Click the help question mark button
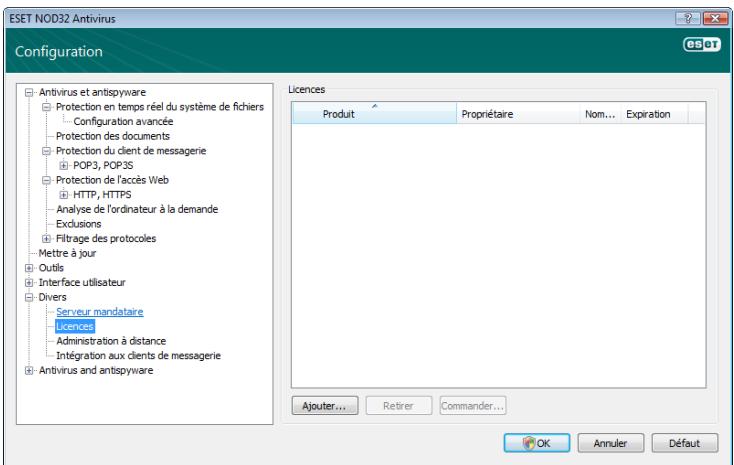734x465 pixels. coord(688,18)
